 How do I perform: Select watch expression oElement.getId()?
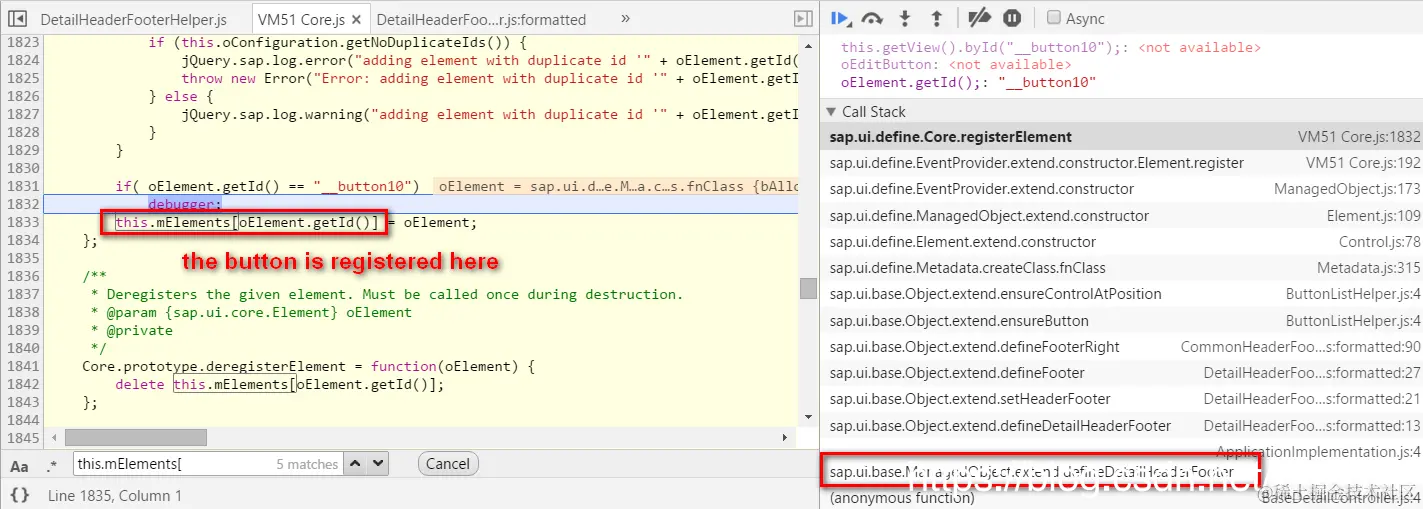pyautogui.click(x=969, y=82)
